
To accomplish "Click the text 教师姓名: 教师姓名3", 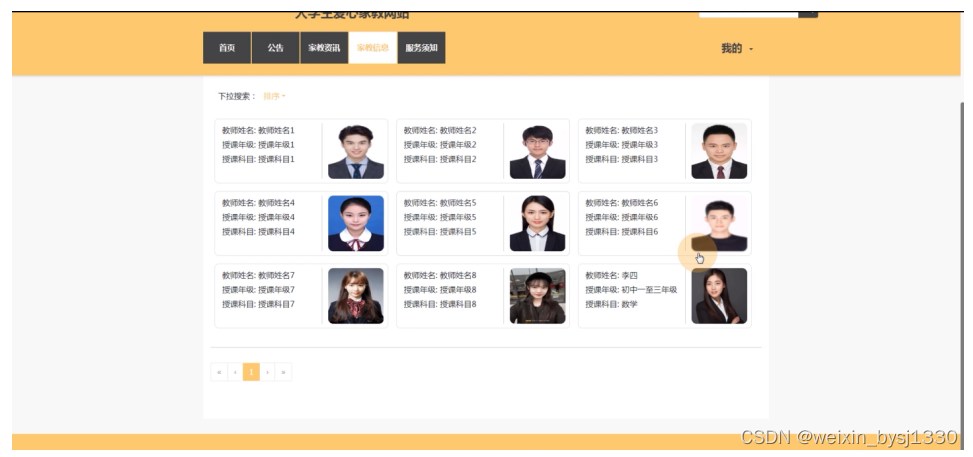I will (622, 130).
